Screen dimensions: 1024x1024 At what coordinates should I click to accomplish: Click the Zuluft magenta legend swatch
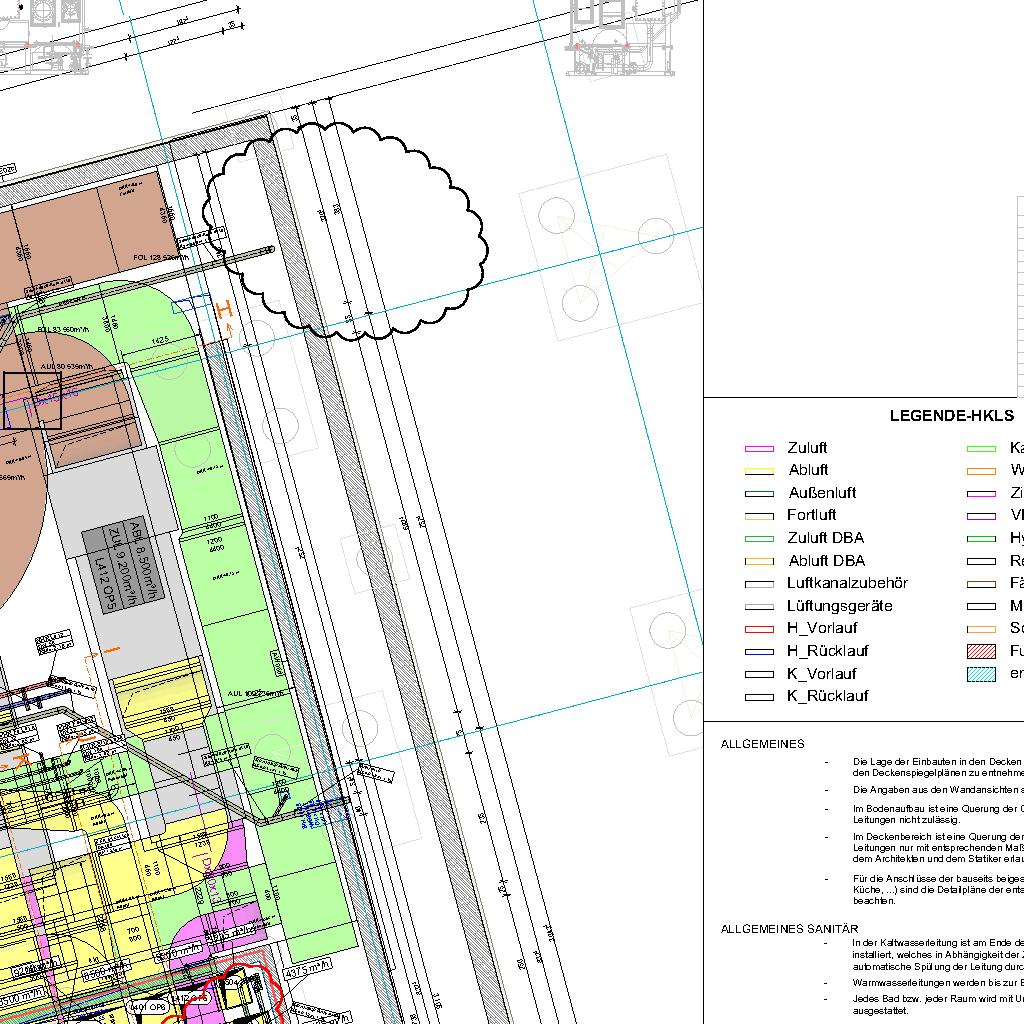tap(759, 449)
